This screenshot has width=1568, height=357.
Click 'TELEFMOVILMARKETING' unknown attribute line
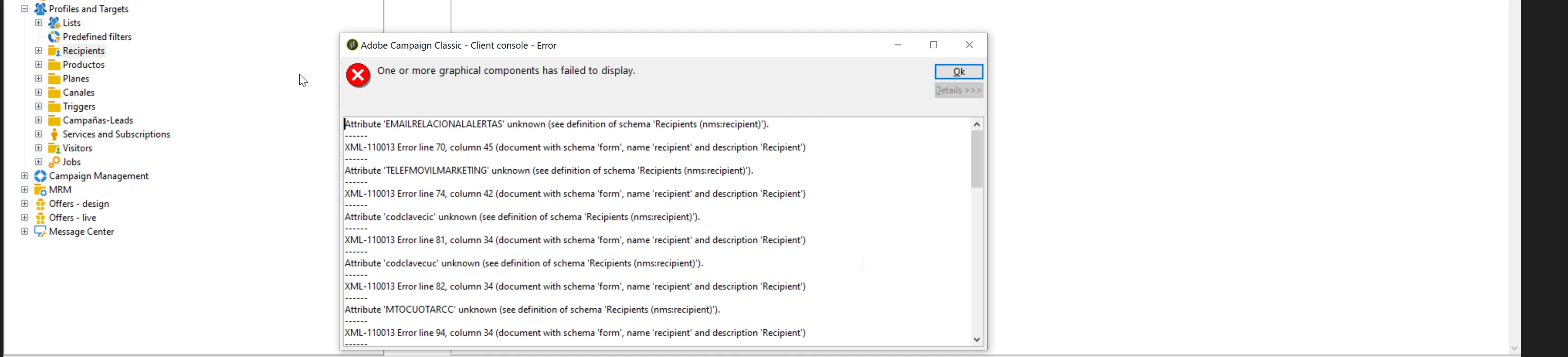550,171
